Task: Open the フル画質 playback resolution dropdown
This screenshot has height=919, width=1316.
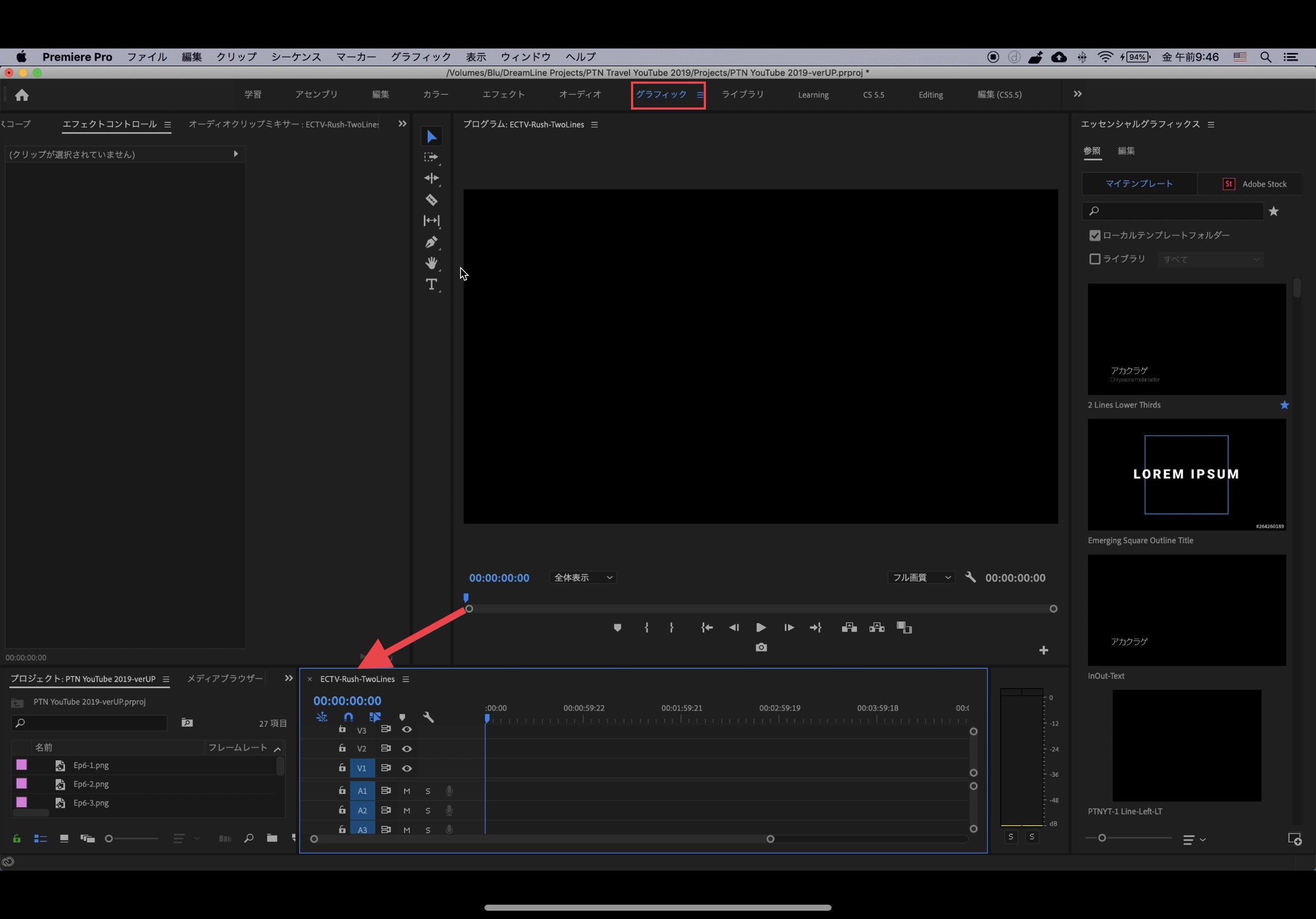Action: (x=920, y=577)
